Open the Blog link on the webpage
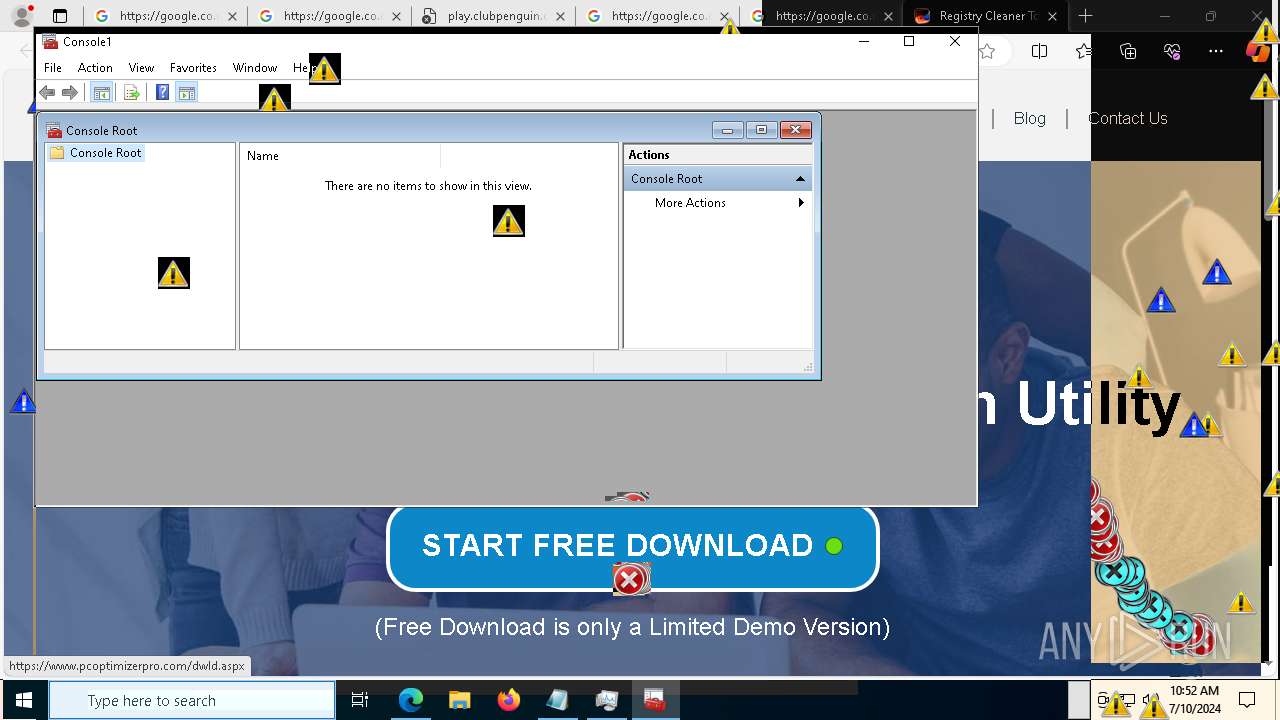Viewport: 1280px width, 720px height. 1029,118
